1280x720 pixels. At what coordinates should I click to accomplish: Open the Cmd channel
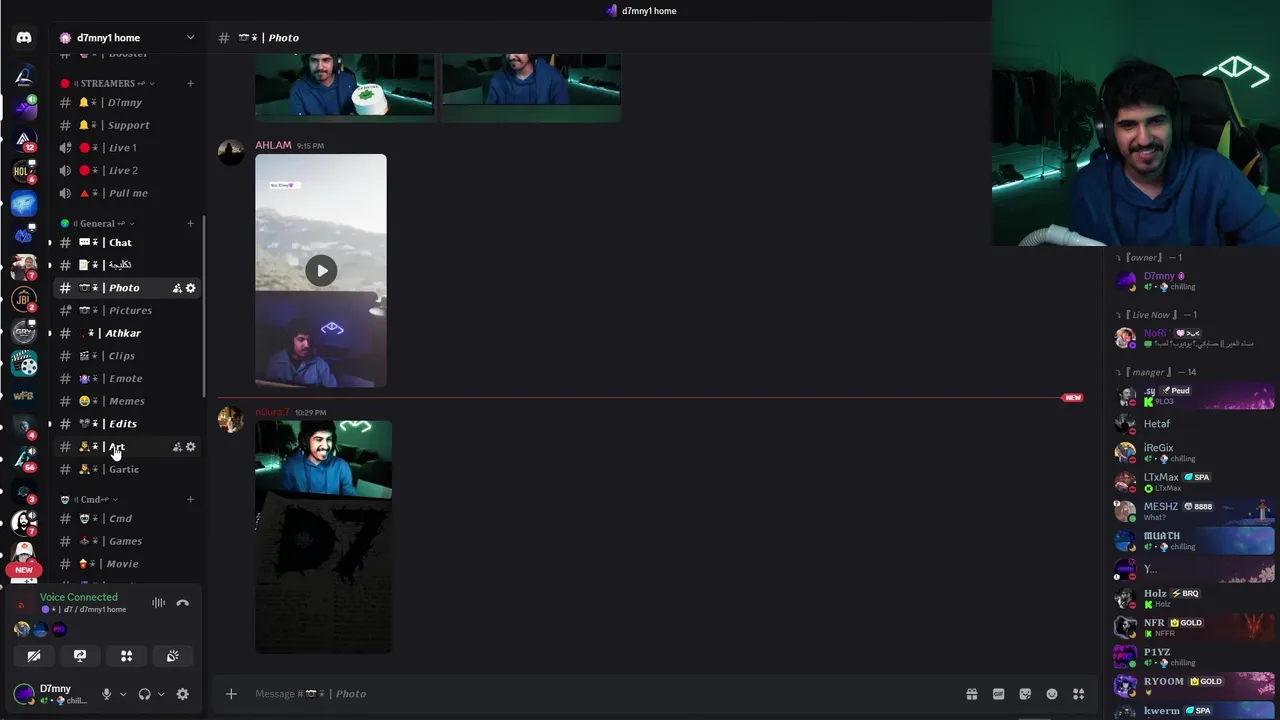pos(128,518)
